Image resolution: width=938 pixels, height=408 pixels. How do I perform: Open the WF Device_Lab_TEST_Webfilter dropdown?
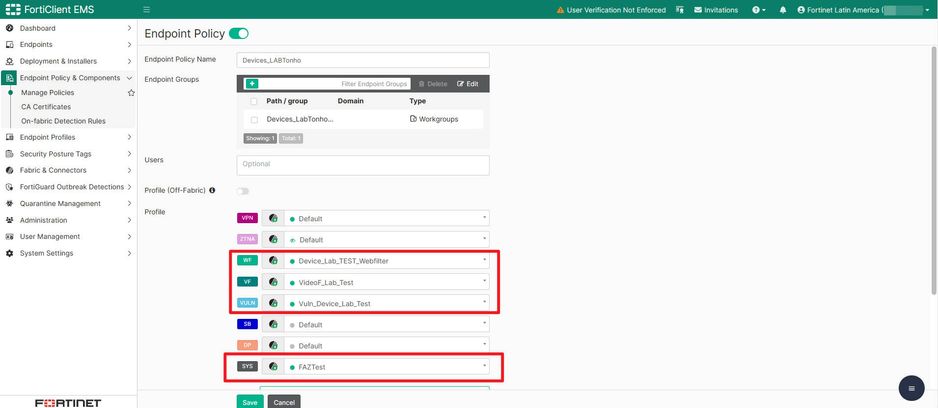point(387,260)
